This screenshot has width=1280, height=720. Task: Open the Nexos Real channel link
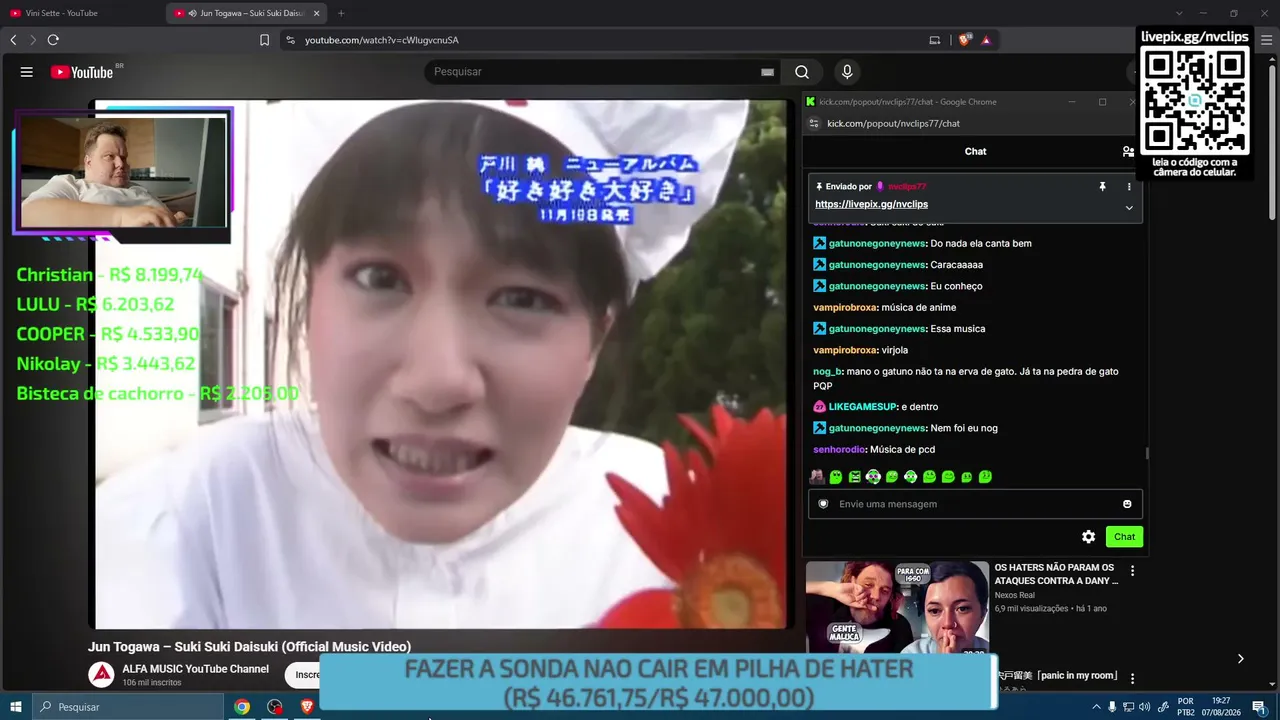1014,595
